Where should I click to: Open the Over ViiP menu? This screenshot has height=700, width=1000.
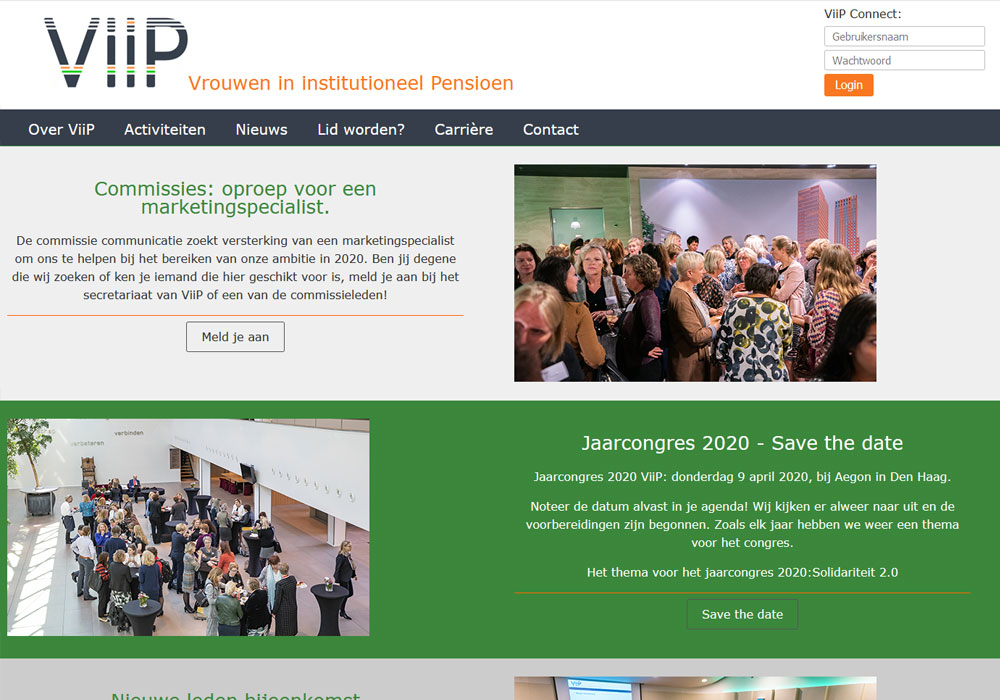tap(61, 129)
